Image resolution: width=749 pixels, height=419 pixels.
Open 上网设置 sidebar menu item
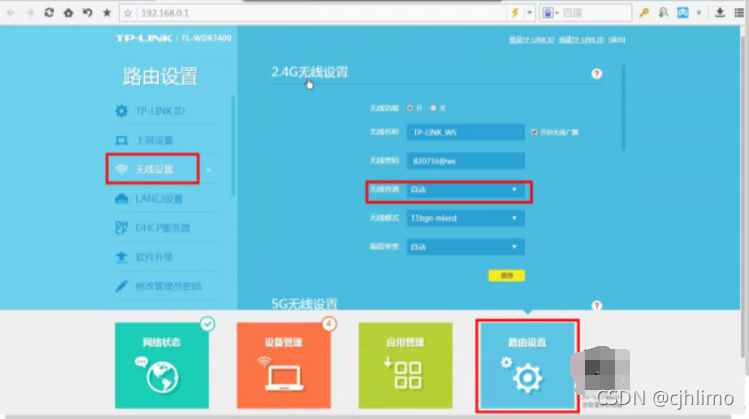[x=165, y=140]
